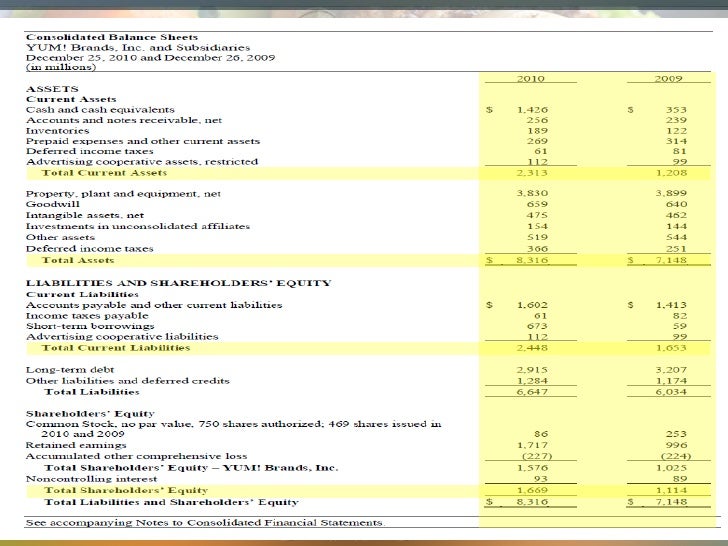The height and width of the screenshot is (546, 728).
Task: Select the 'Intangible assets, net' label
Action: pyautogui.click(x=85, y=215)
